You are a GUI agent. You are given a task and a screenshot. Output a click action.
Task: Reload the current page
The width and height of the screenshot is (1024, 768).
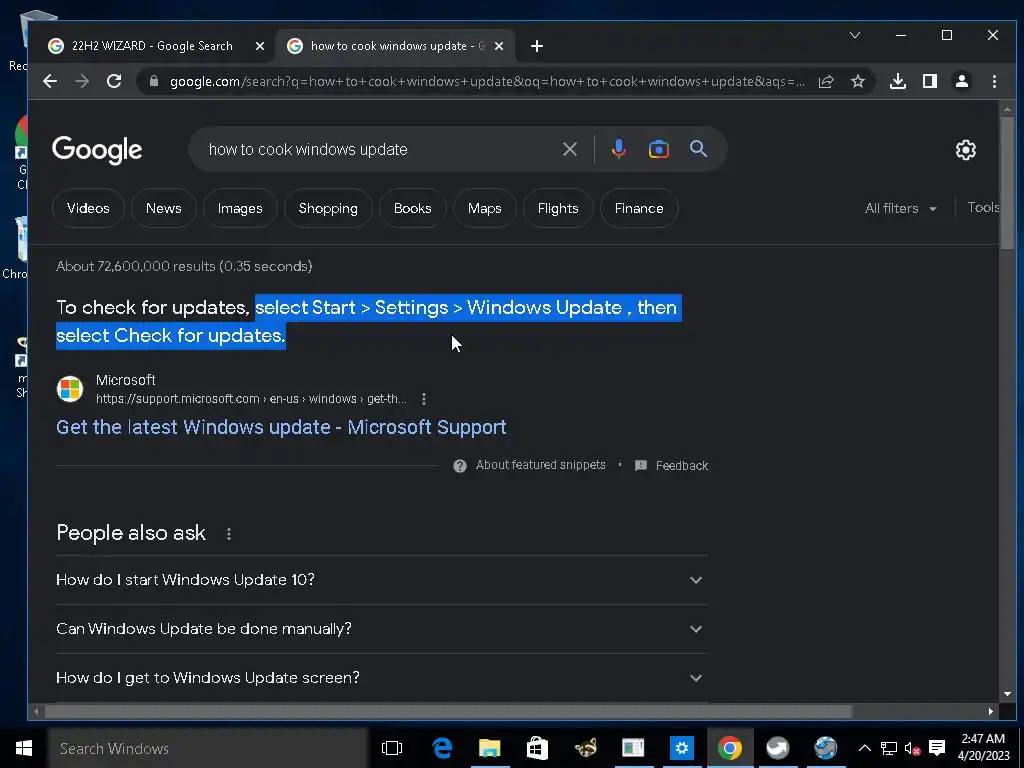[x=114, y=81]
